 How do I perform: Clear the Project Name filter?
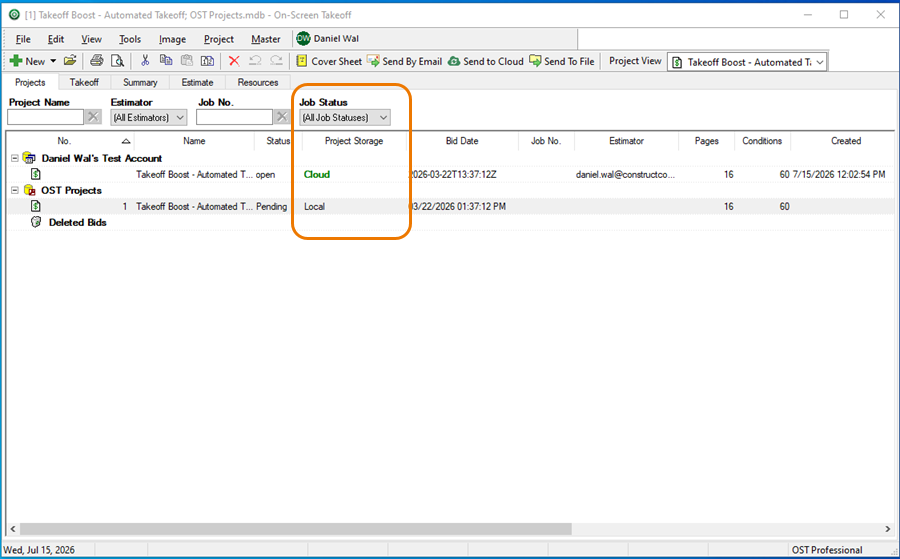pos(93,117)
